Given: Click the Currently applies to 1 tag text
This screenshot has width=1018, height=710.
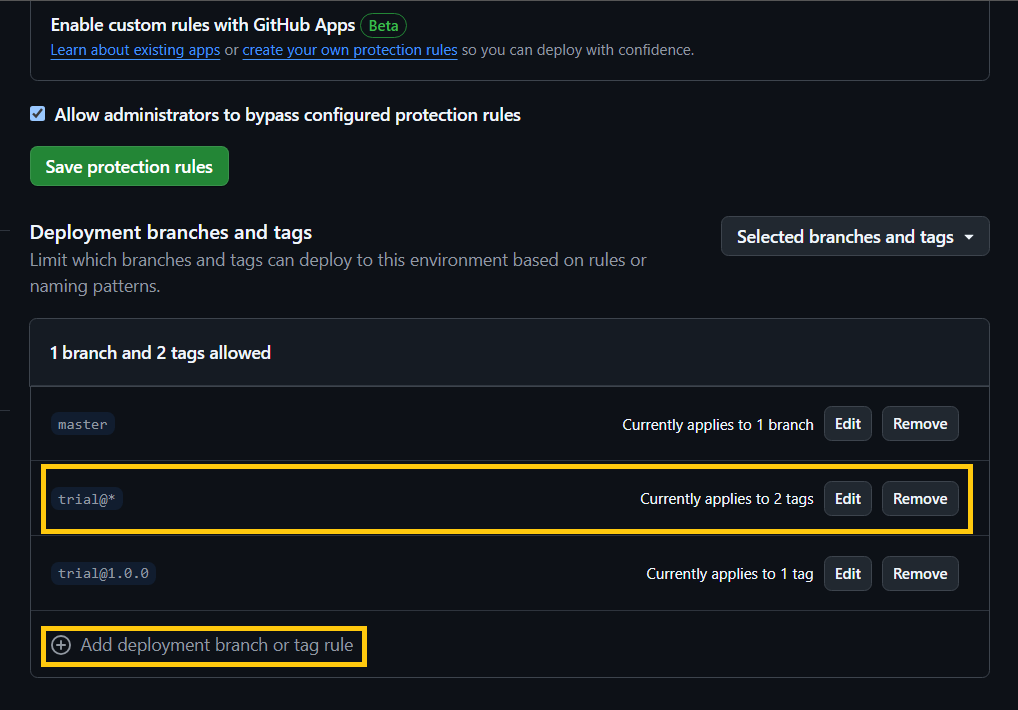Looking at the screenshot, I should point(729,574).
